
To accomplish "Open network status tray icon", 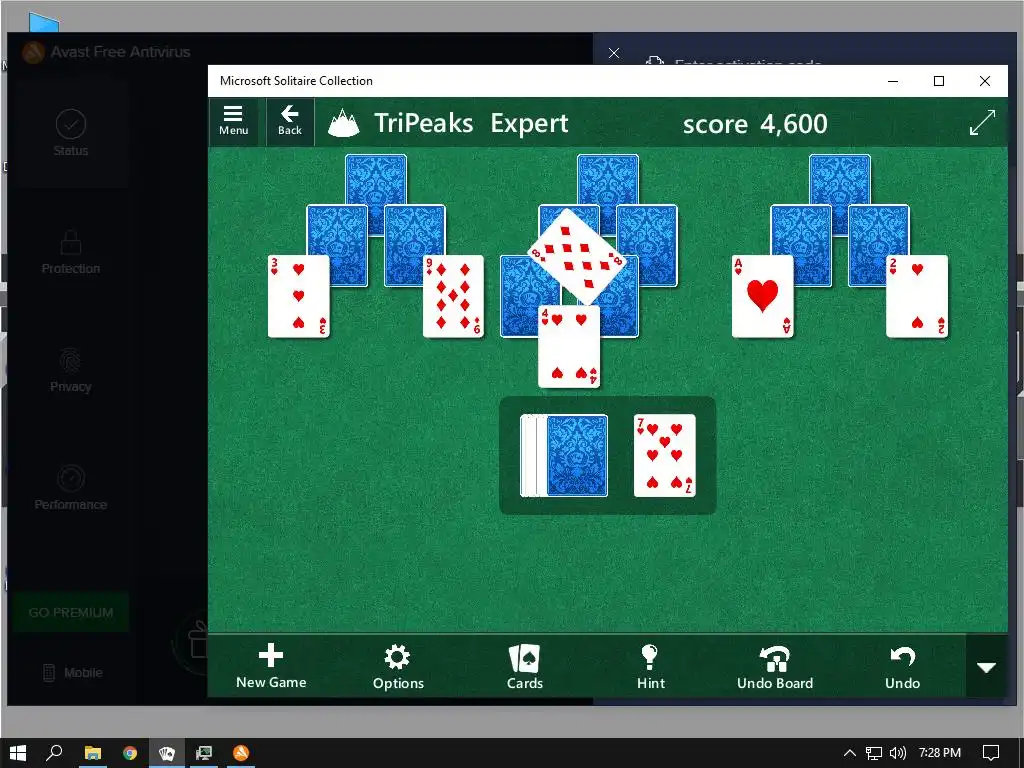I will [x=874, y=753].
